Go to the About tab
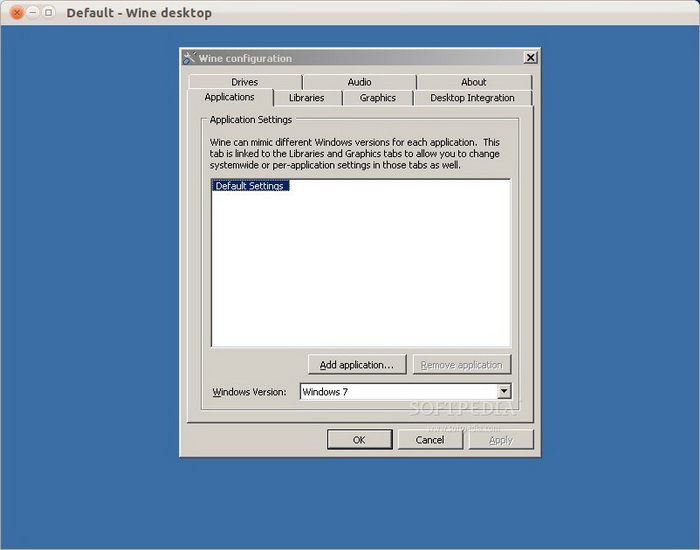Viewport: 700px width, 550px height. (474, 82)
